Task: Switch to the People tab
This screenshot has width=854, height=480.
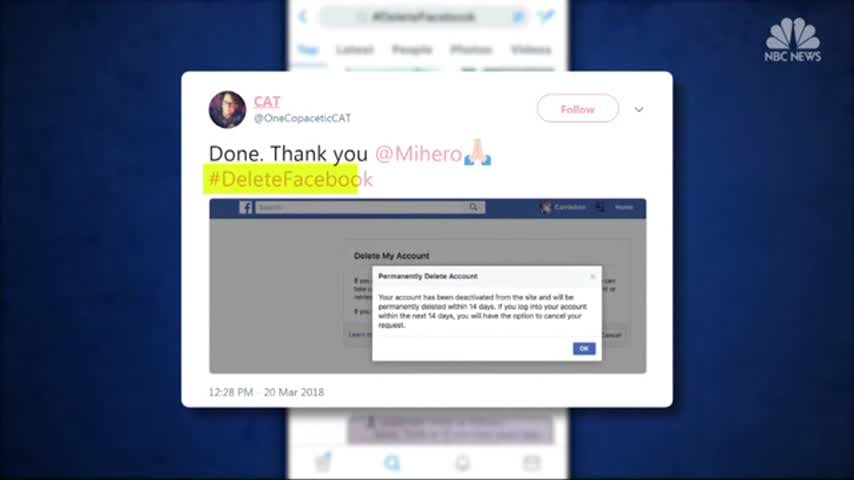Action: pos(412,50)
